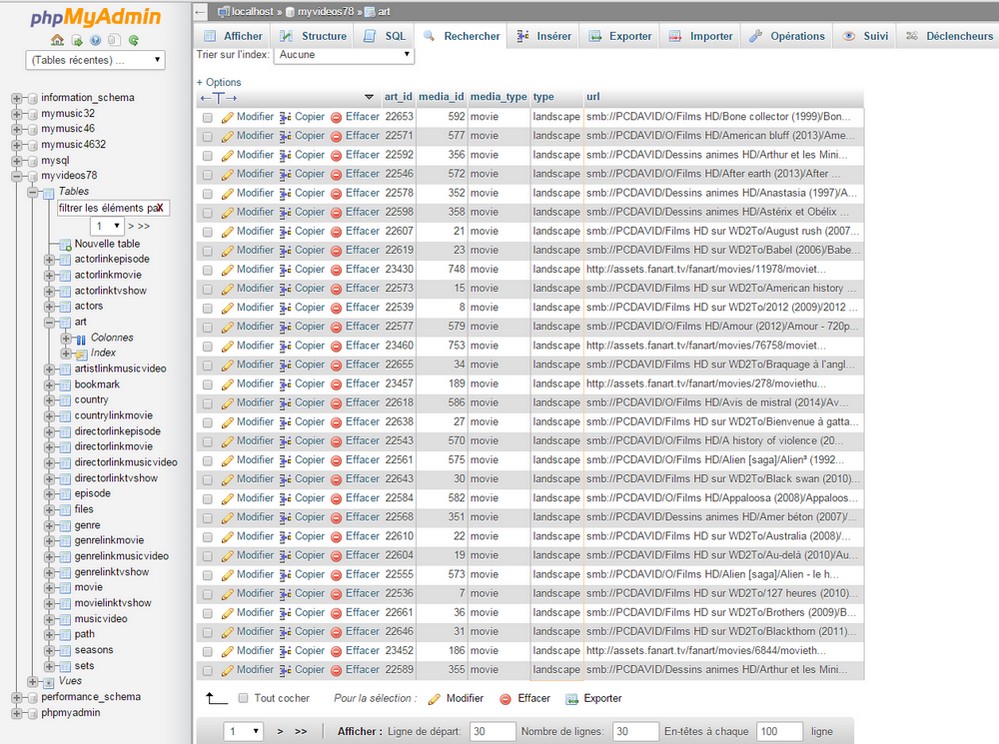Click the Nombre de lignes input field

(635, 732)
